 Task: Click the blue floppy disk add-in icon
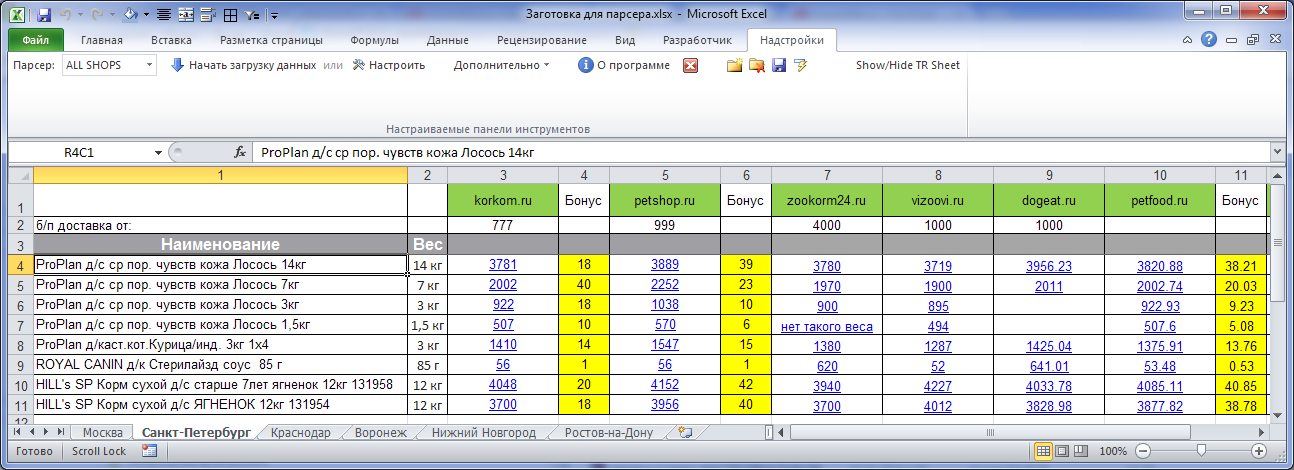778,65
